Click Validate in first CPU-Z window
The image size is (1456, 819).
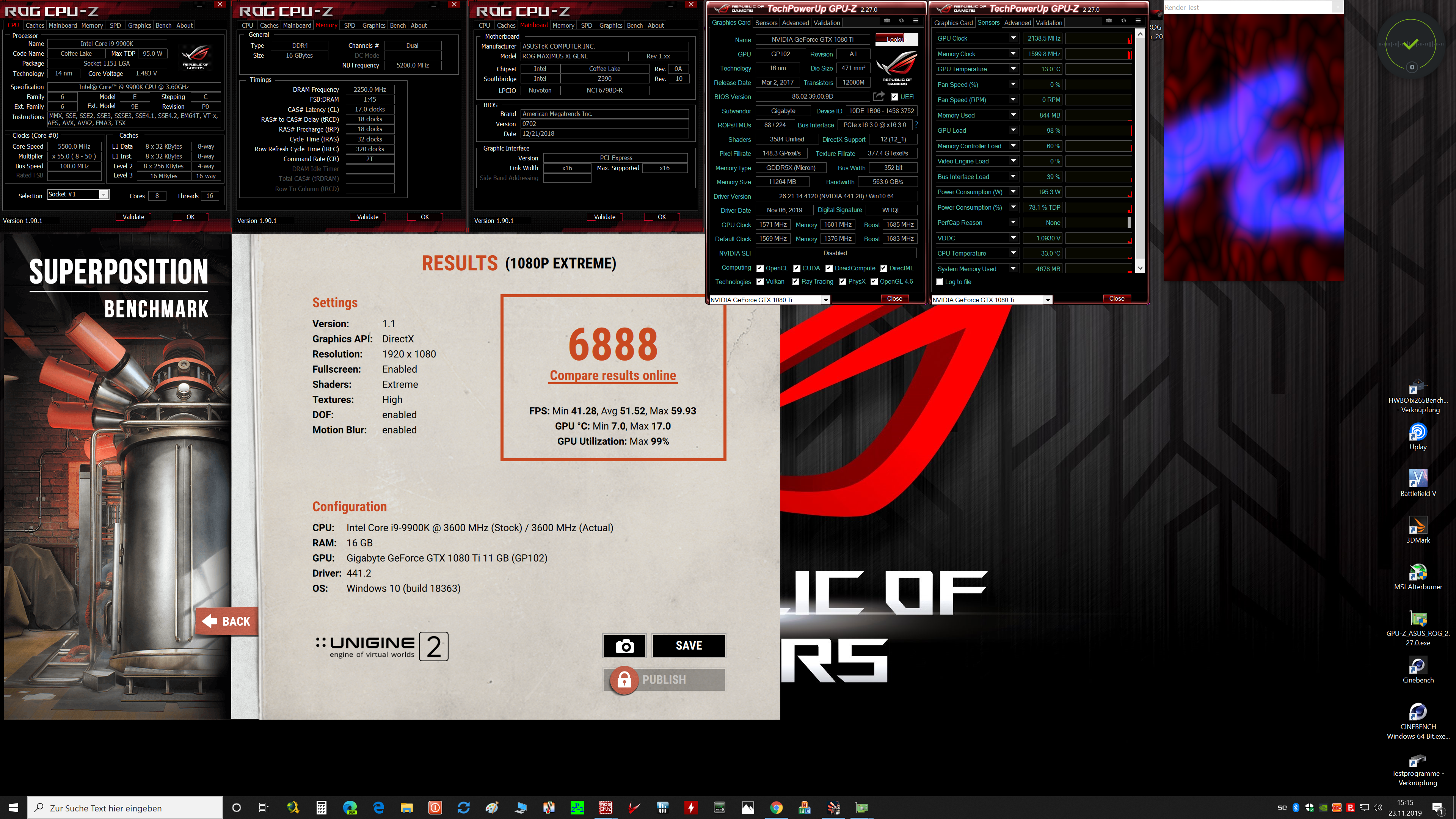click(x=133, y=217)
